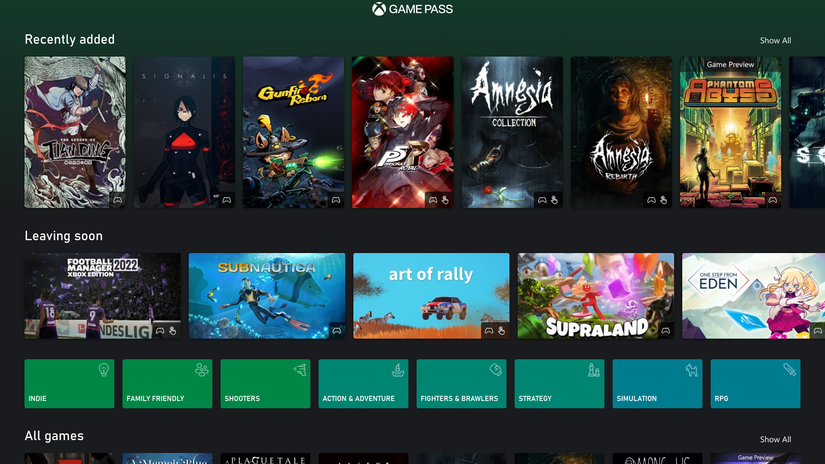
Task: Open the Action & Adventure category tile
Action: 363,384
